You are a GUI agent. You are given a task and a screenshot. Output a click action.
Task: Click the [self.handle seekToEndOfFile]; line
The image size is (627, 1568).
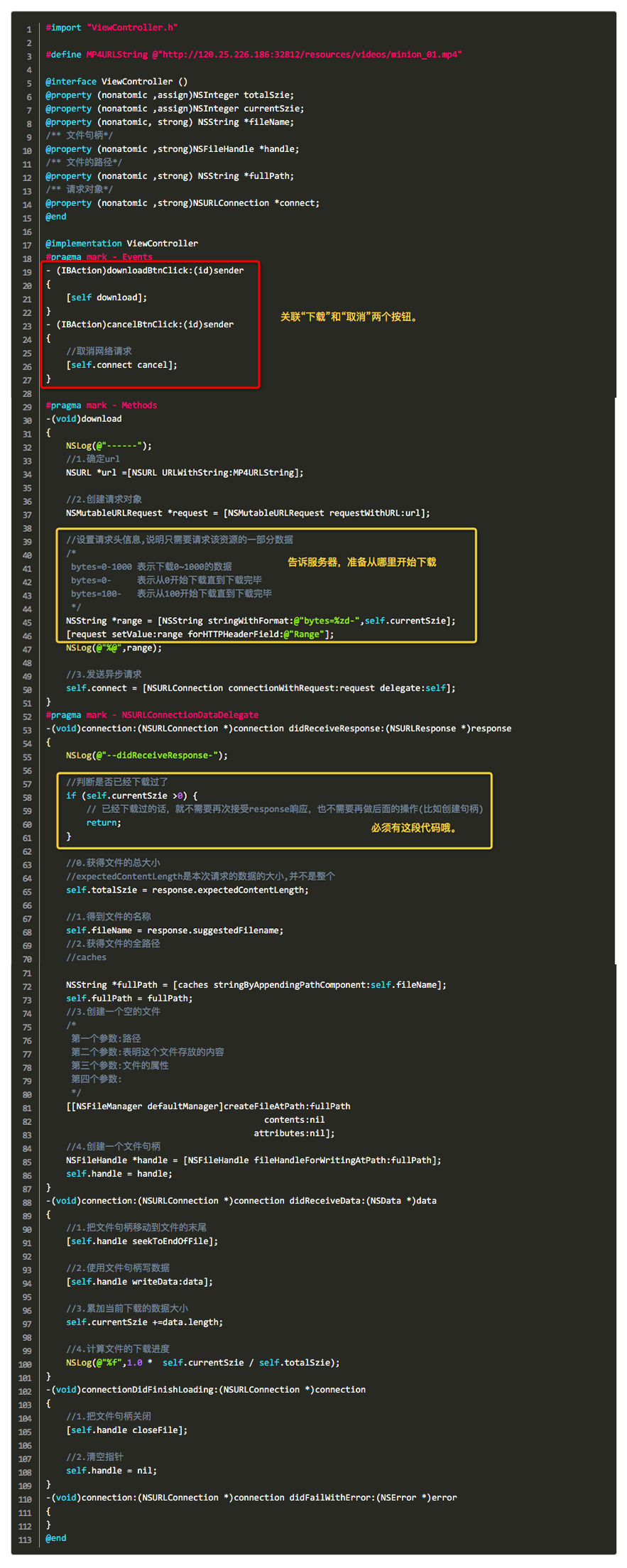point(142,1241)
